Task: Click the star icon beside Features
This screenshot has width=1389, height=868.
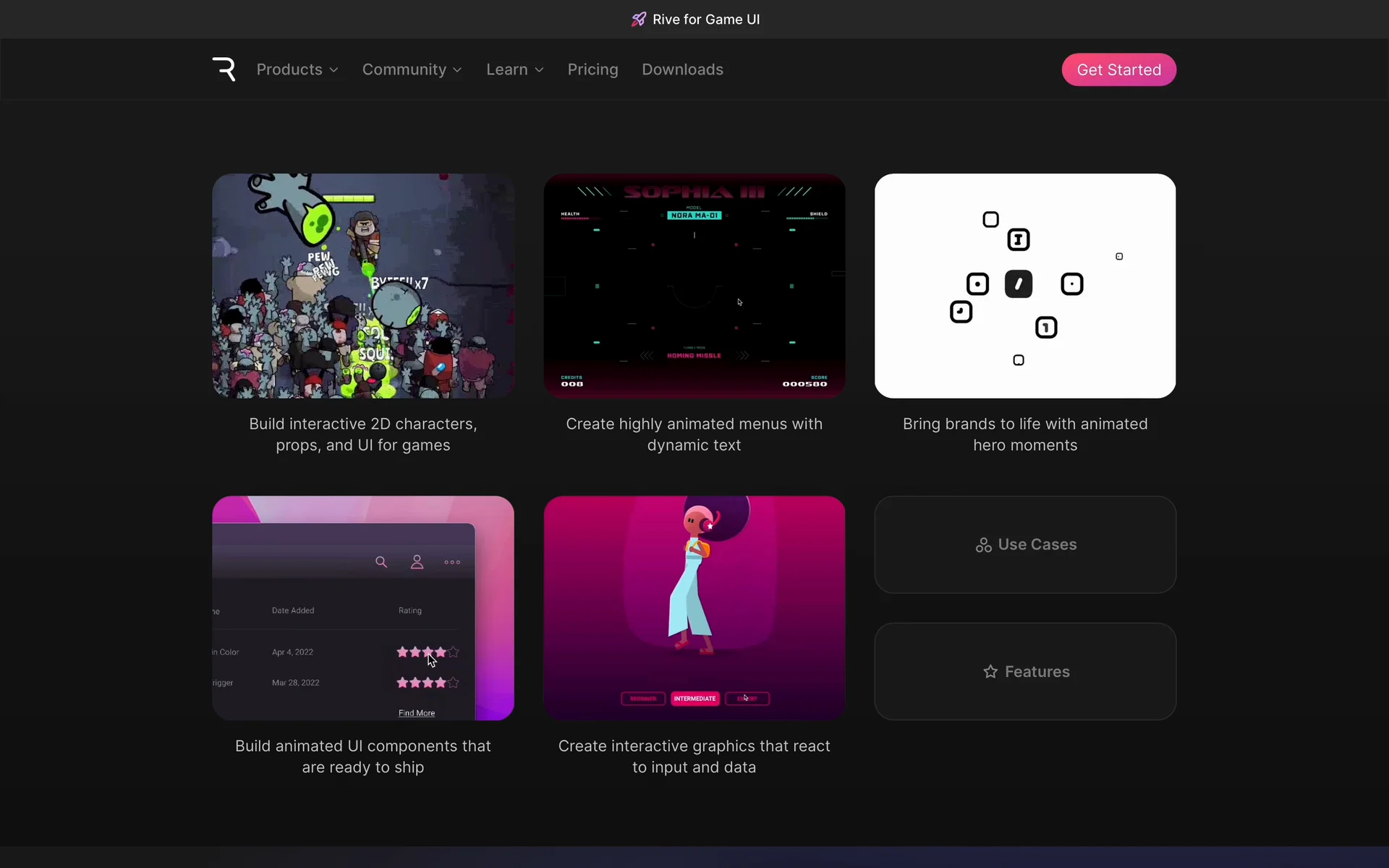Action: (x=990, y=672)
